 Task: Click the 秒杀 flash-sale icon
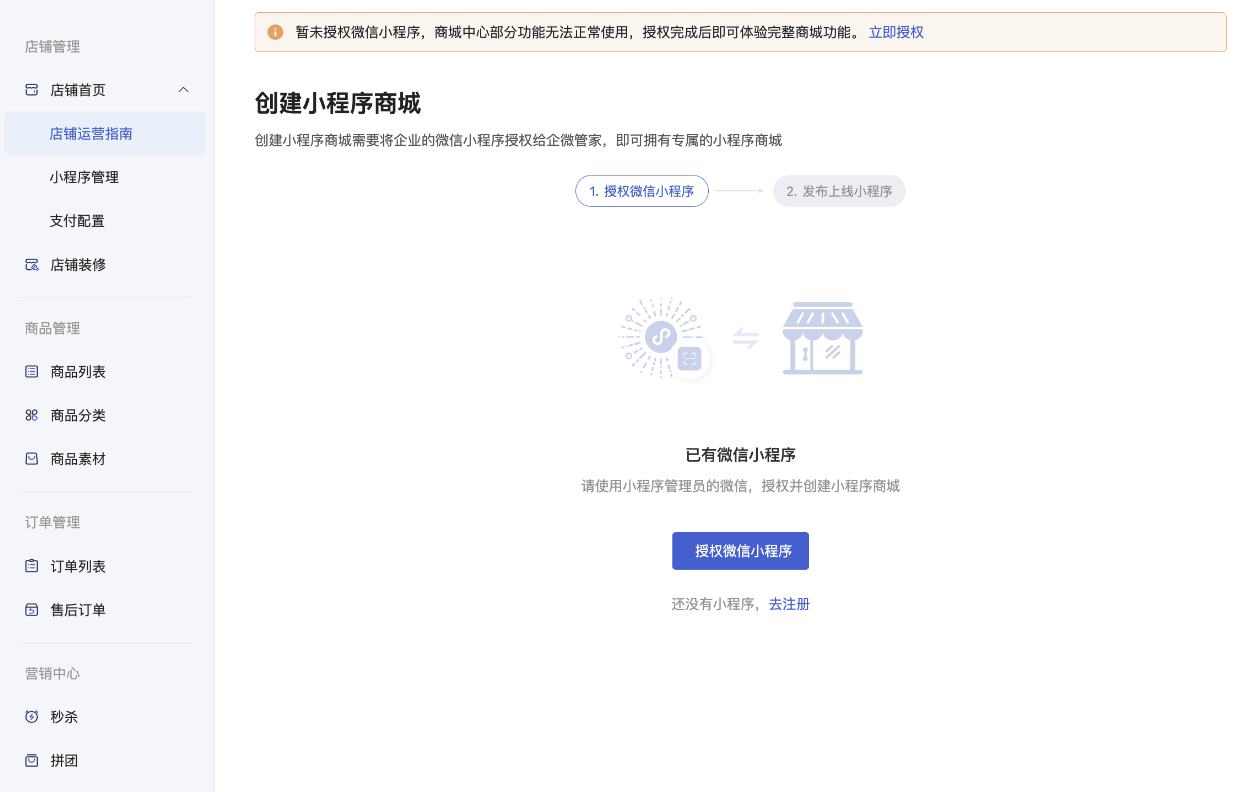[32, 717]
